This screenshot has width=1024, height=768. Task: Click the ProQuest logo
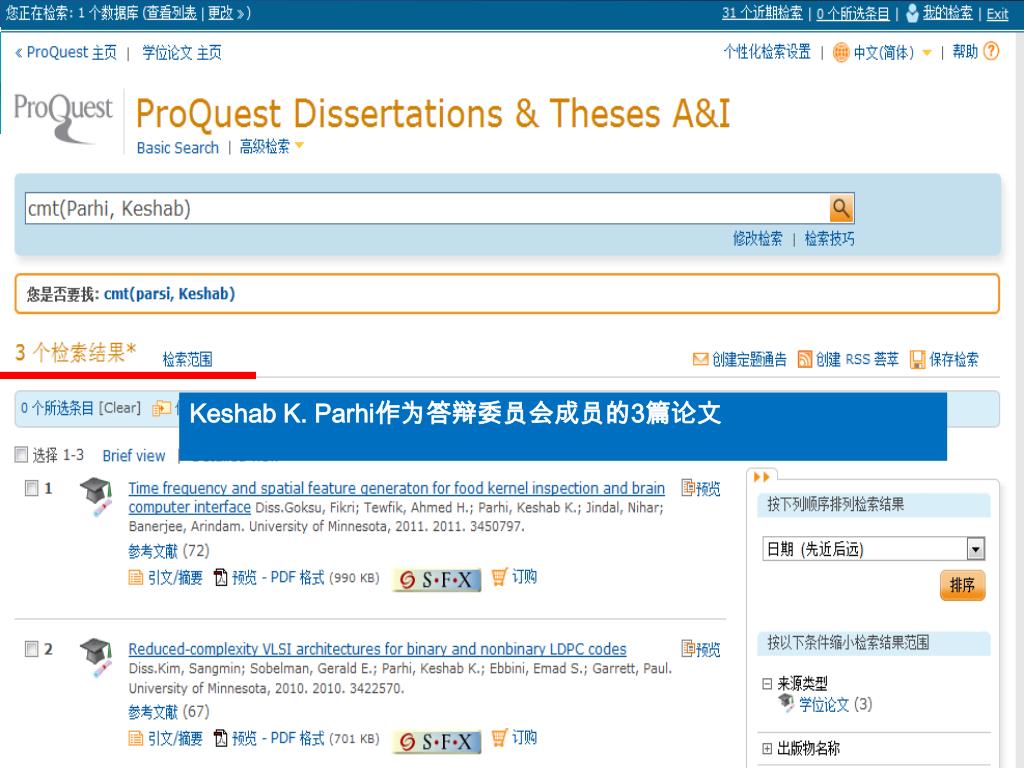pos(63,118)
